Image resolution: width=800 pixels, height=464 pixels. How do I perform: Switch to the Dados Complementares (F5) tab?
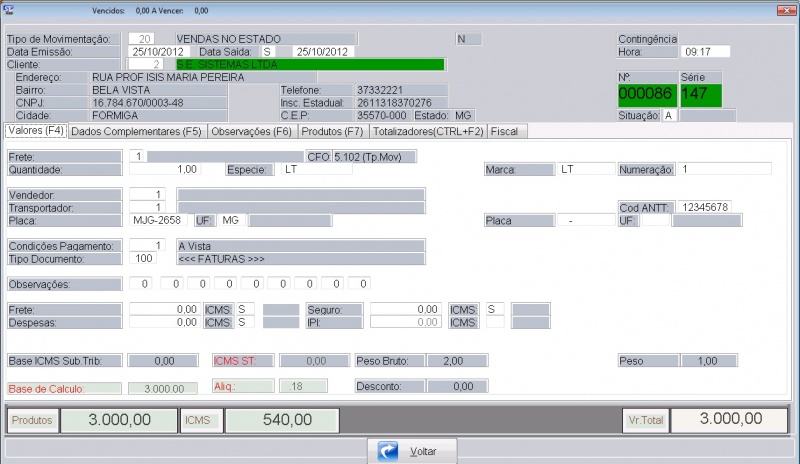click(x=137, y=131)
